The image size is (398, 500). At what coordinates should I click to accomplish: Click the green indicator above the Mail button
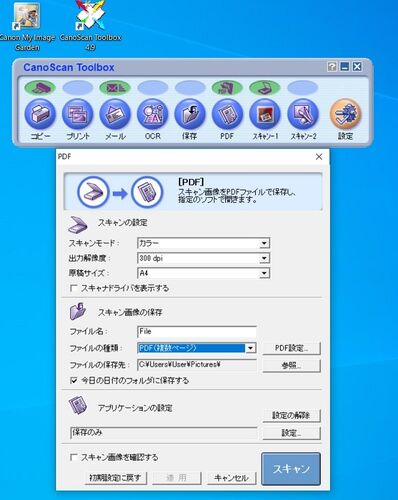pyautogui.click(x=115, y=88)
